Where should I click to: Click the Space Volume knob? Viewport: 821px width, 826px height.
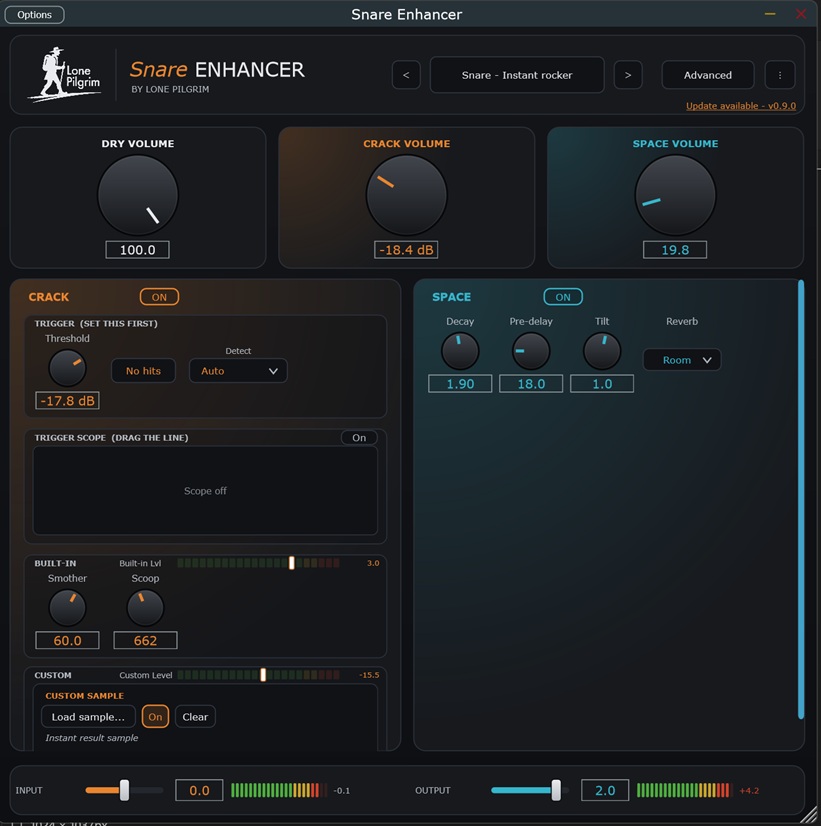[675, 195]
